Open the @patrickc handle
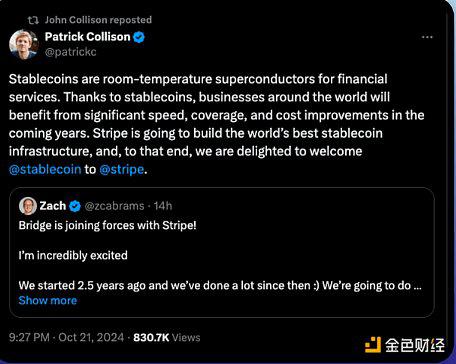The image size is (456, 364). coord(71,52)
